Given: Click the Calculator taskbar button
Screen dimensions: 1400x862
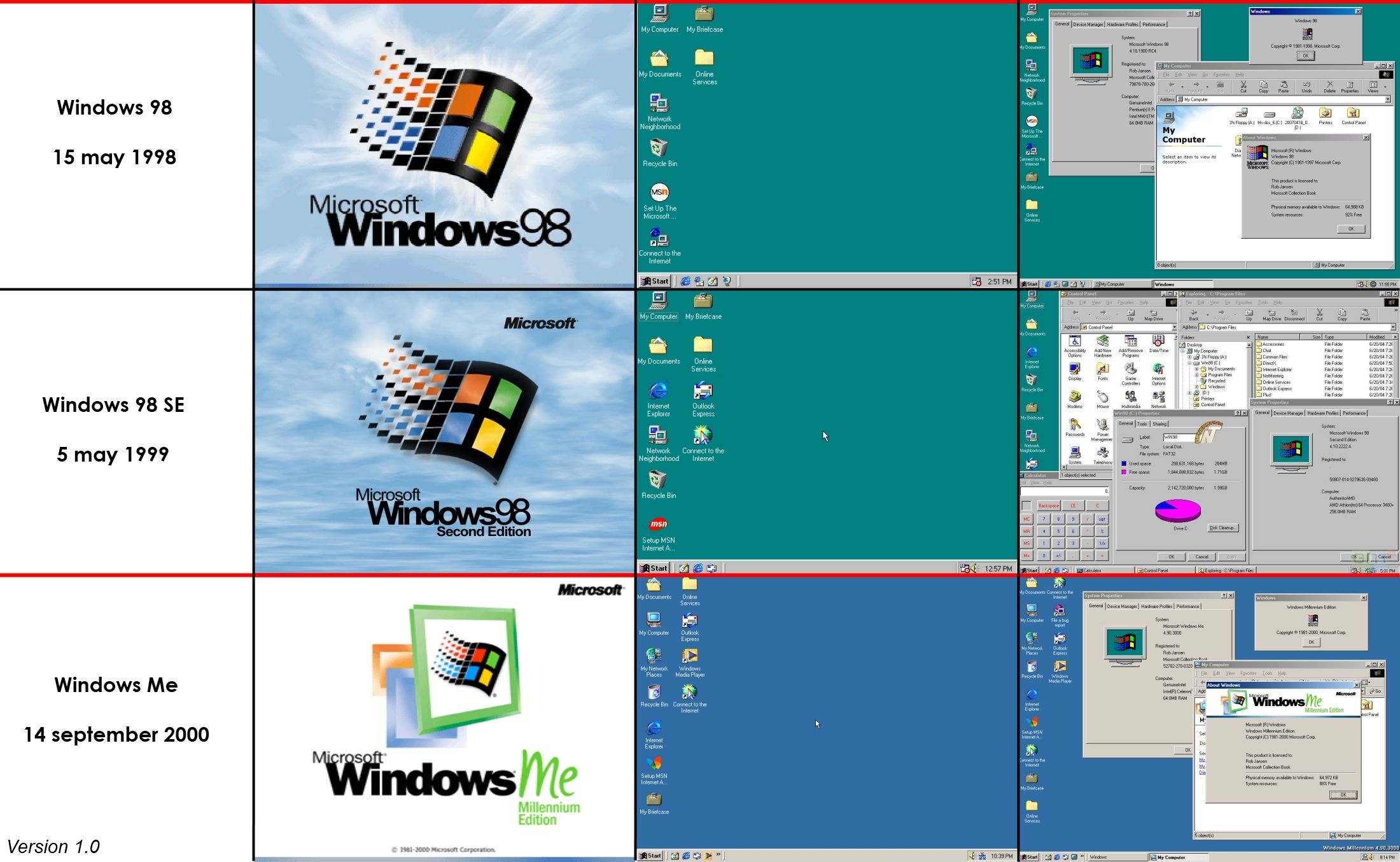Looking at the screenshot, I should click(1105, 570).
